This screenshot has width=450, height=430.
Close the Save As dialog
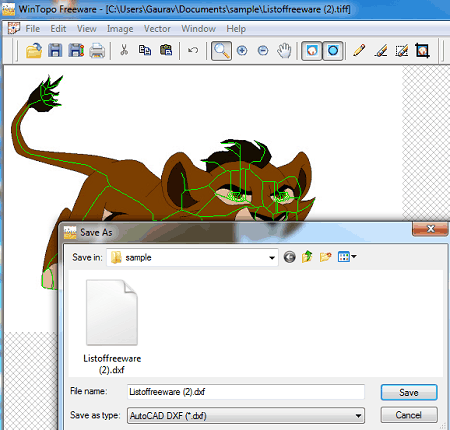pos(430,229)
